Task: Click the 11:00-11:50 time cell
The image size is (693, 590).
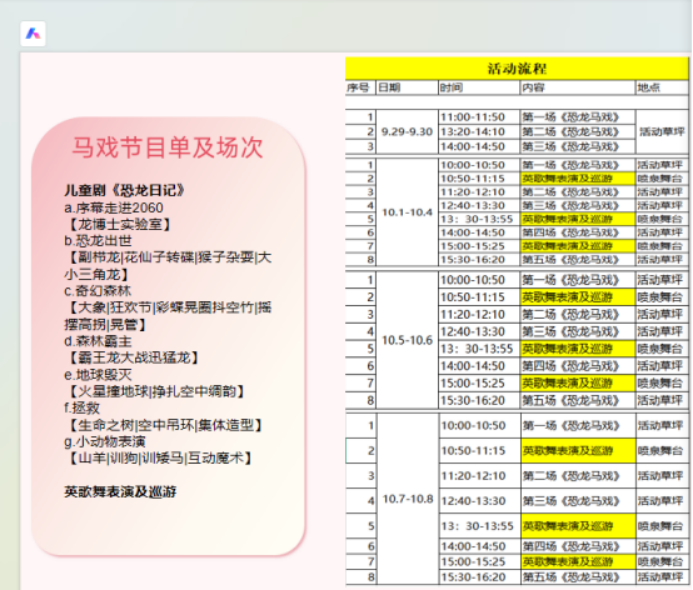Action: 472,117
